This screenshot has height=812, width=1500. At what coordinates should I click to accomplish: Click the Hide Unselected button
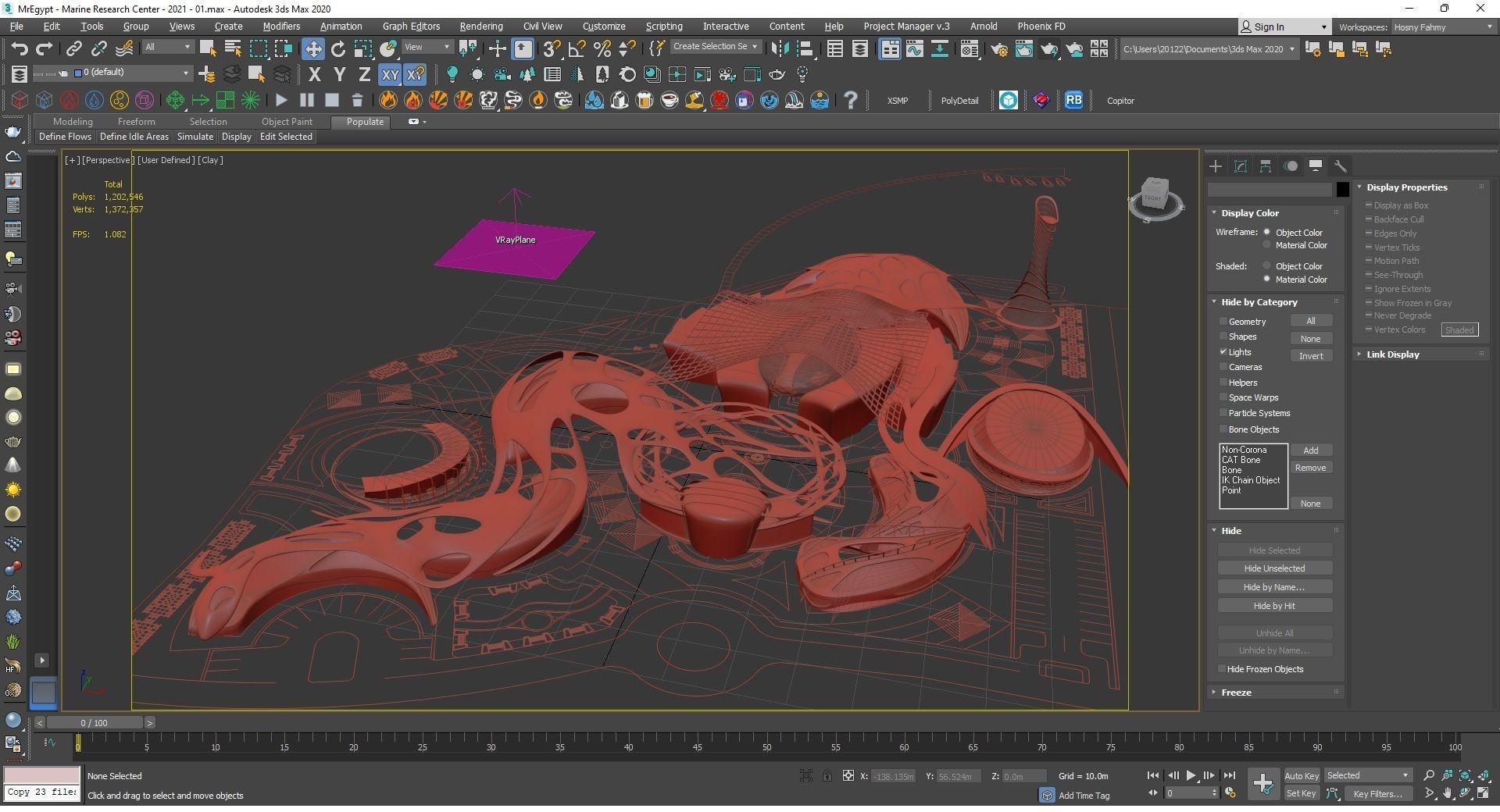[x=1274, y=568]
